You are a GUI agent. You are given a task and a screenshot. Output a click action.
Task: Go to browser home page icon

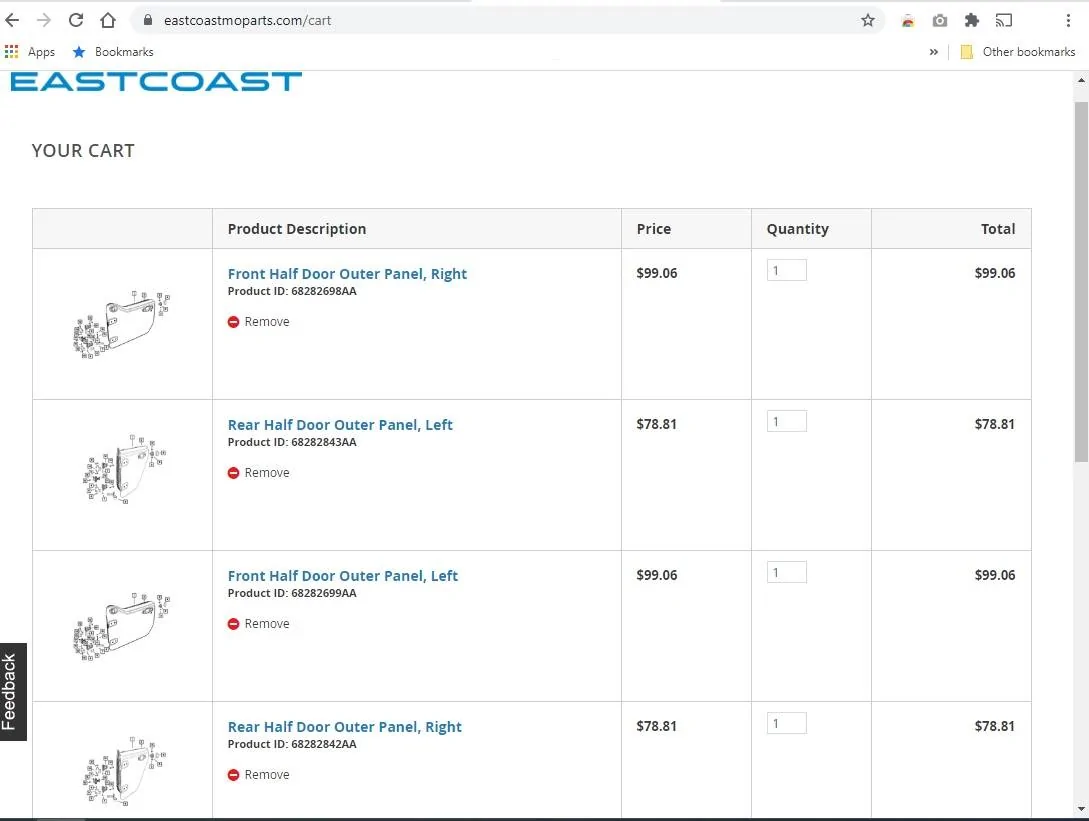(x=108, y=20)
